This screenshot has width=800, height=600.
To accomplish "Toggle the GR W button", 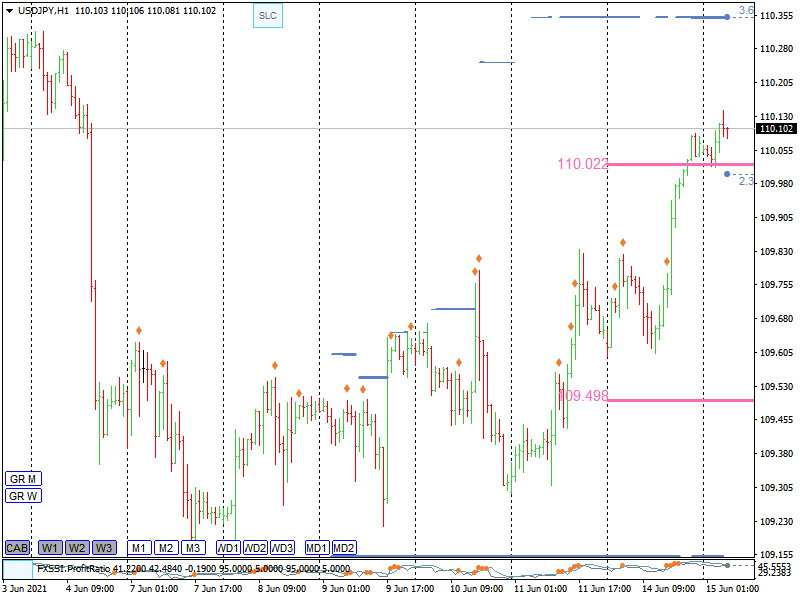I will tap(23, 496).
